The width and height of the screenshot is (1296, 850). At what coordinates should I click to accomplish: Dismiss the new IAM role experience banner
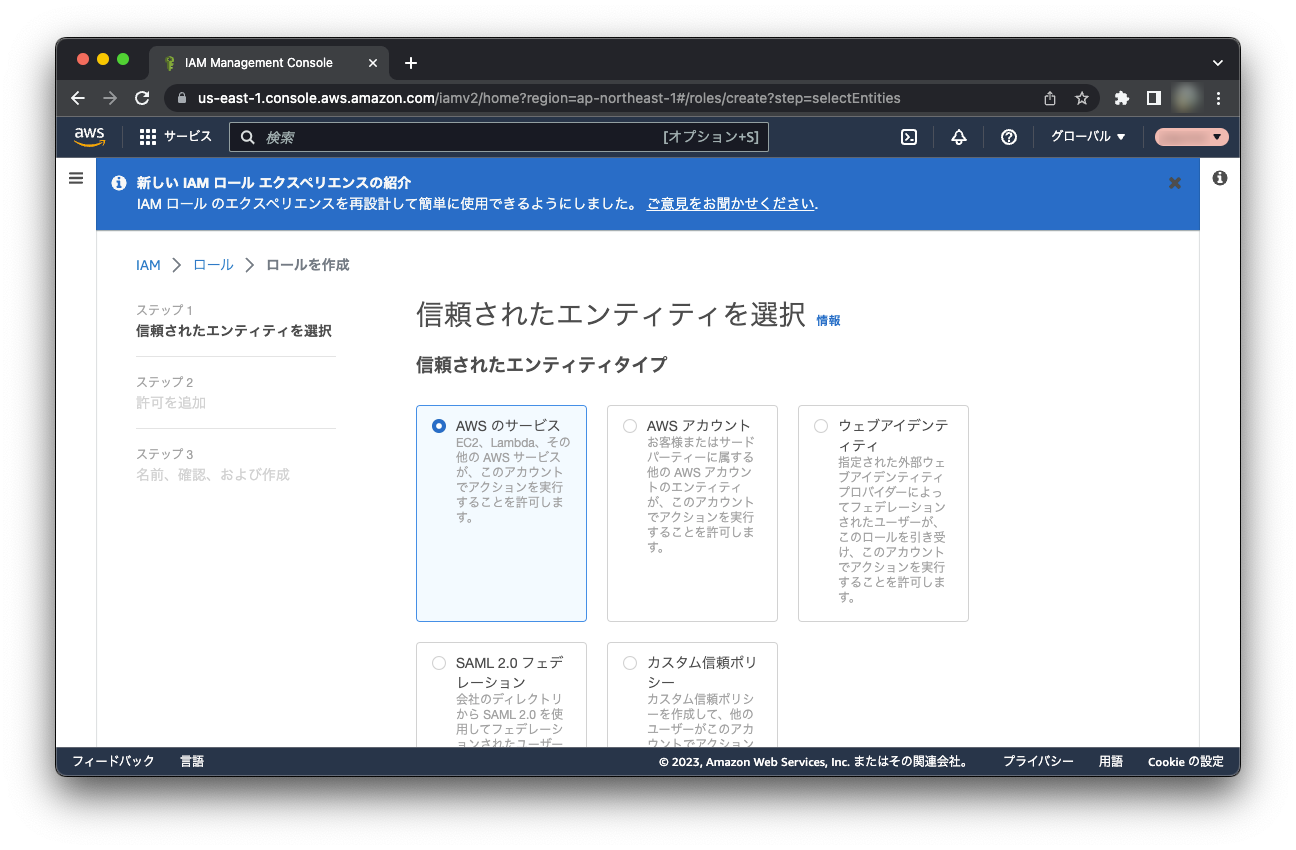(x=1175, y=183)
